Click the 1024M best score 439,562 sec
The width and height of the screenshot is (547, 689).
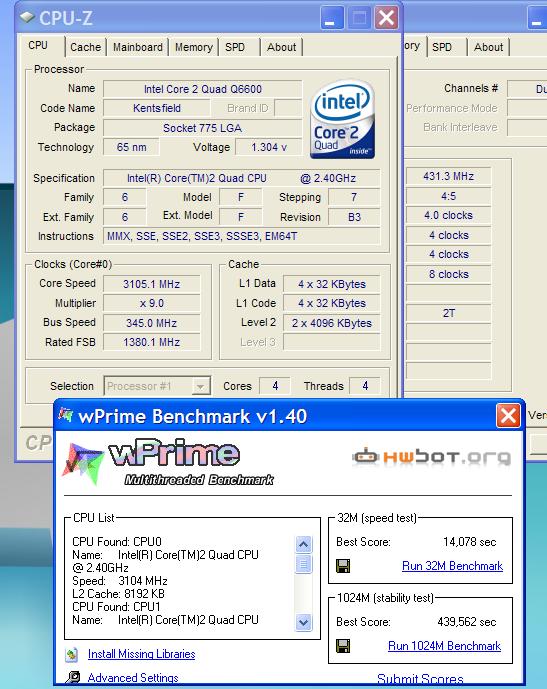(x=467, y=622)
